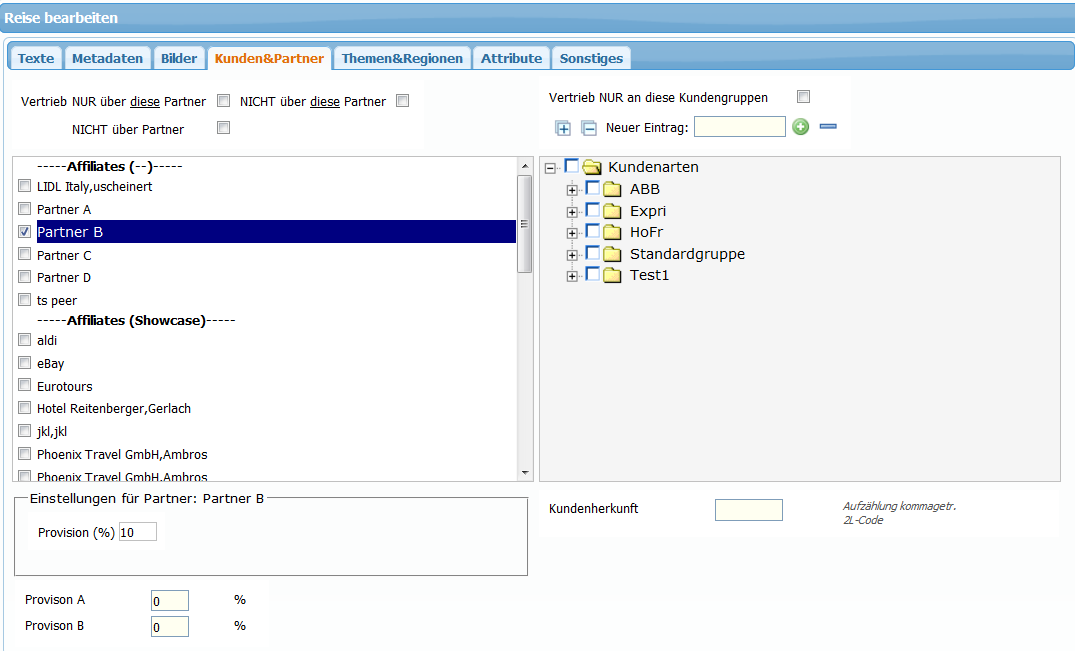Uncheck the Partner B checkbox
This screenshot has height=651, width=1075.
(x=25, y=232)
